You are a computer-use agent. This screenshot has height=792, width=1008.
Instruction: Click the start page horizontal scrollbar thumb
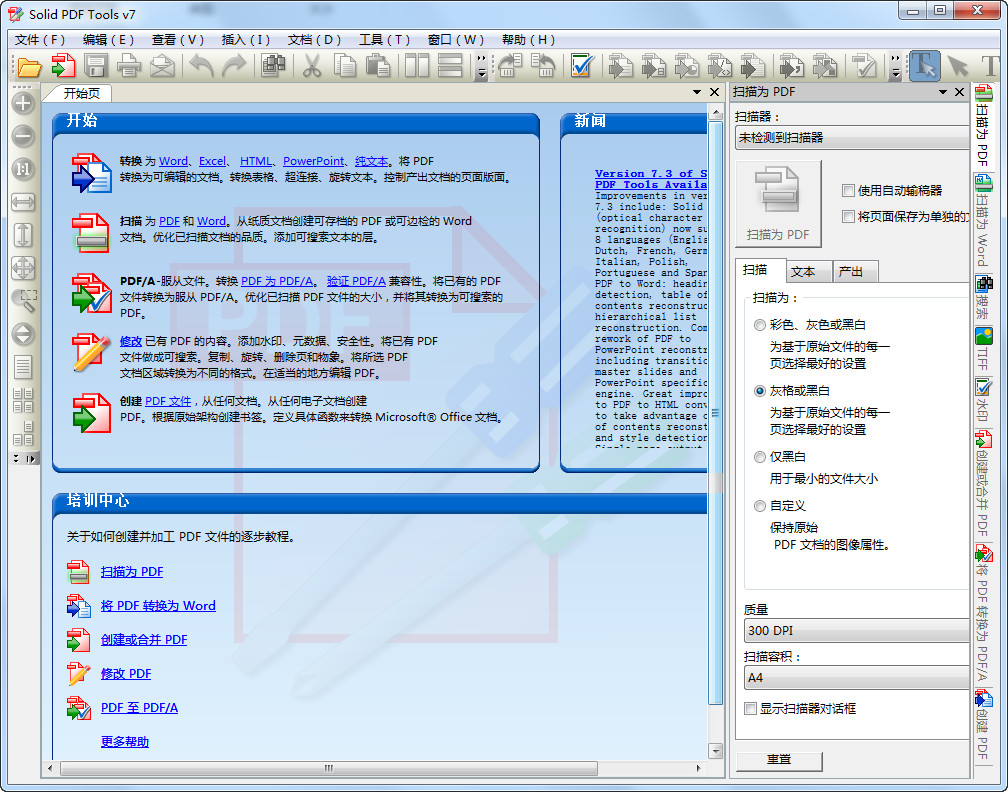[x=328, y=768]
